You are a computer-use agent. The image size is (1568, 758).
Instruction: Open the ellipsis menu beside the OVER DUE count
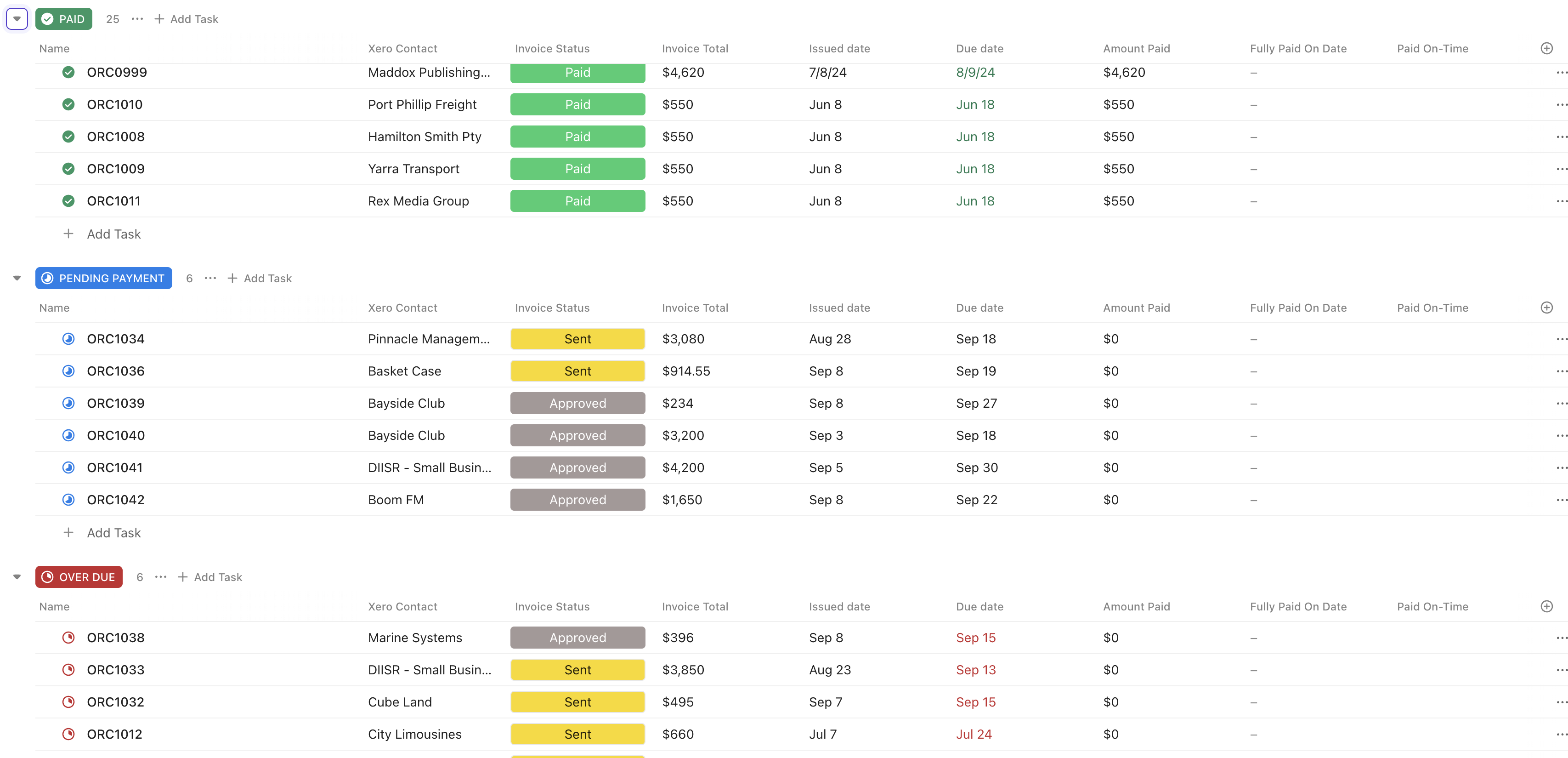pos(161,577)
